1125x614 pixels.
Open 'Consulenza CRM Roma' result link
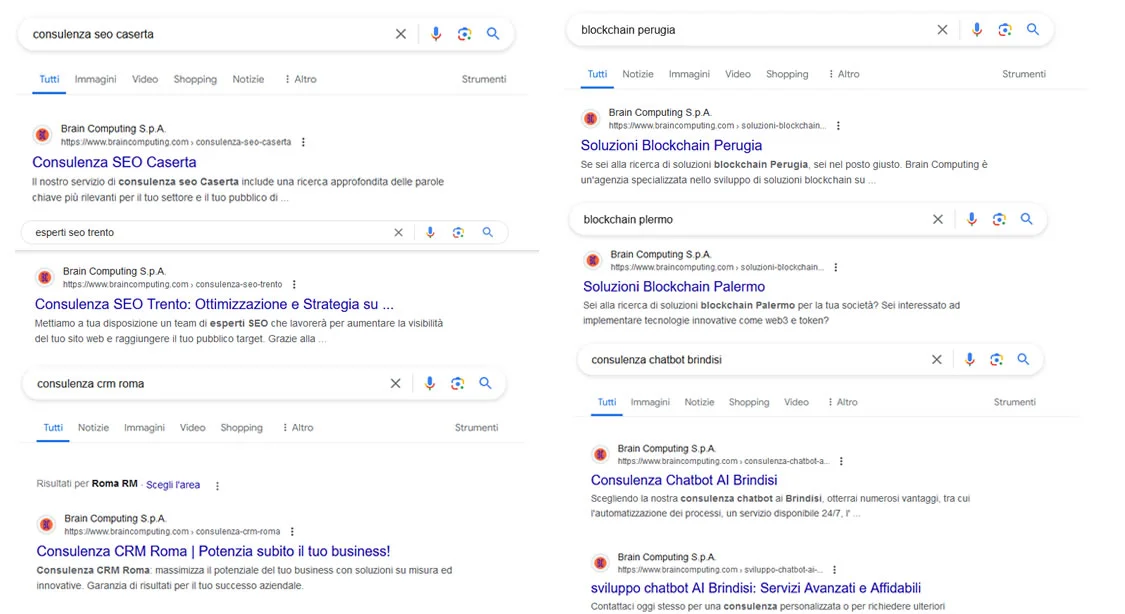(213, 551)
